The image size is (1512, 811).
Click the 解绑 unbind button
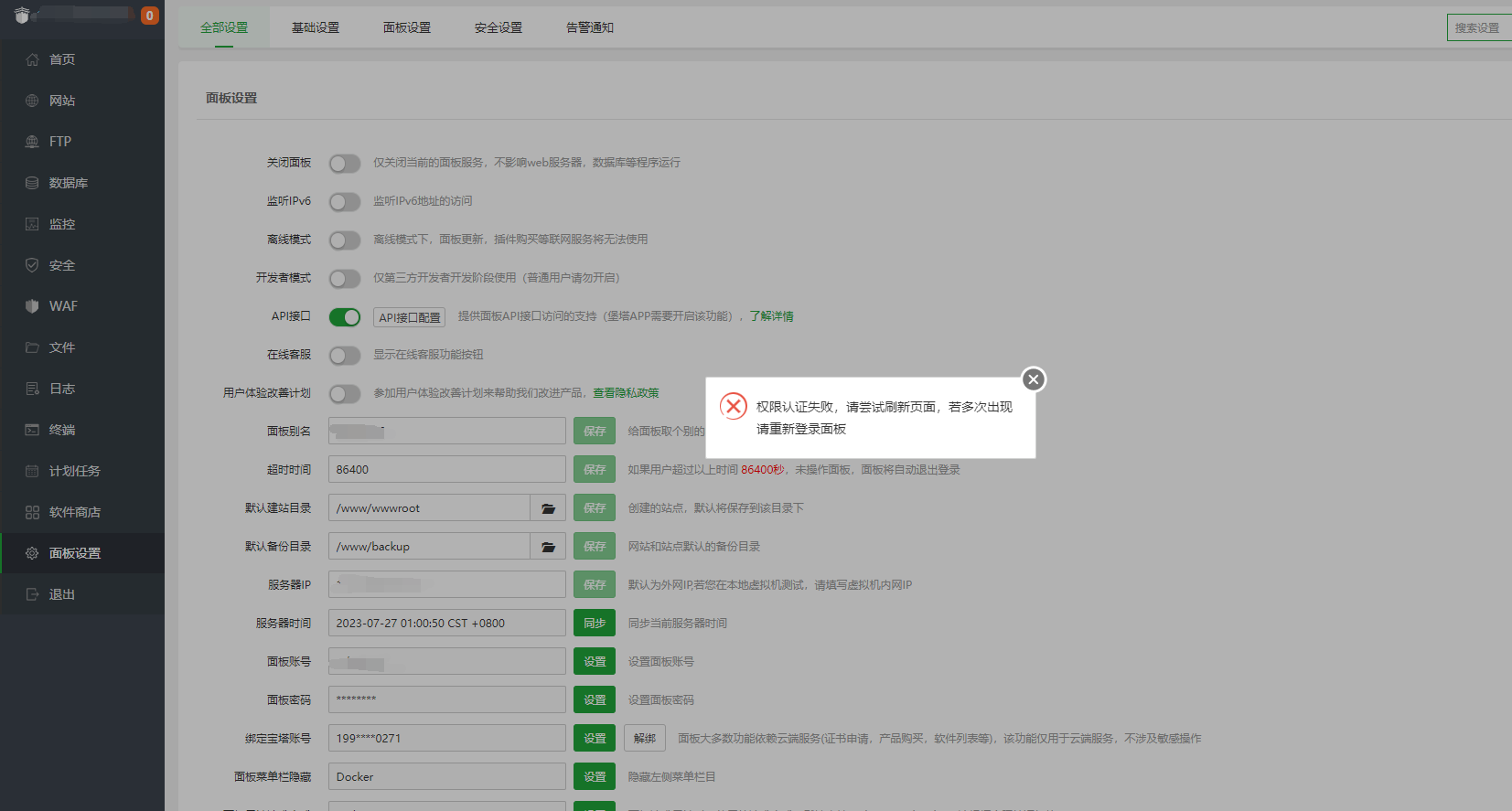pyautogui.click(x=645, y=738)
